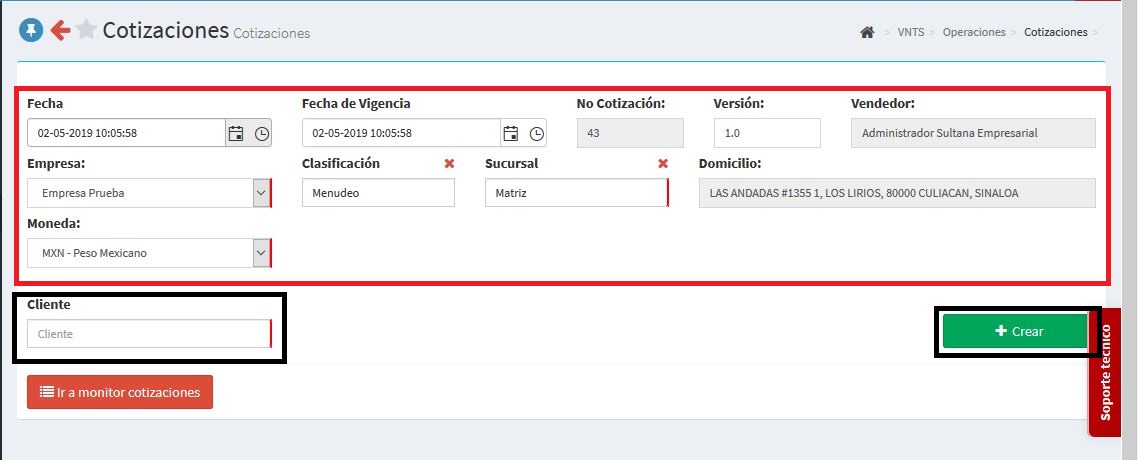Click the favorite star icon
The height and width of the screenshot is (460, 1138).
pos(86,31)
